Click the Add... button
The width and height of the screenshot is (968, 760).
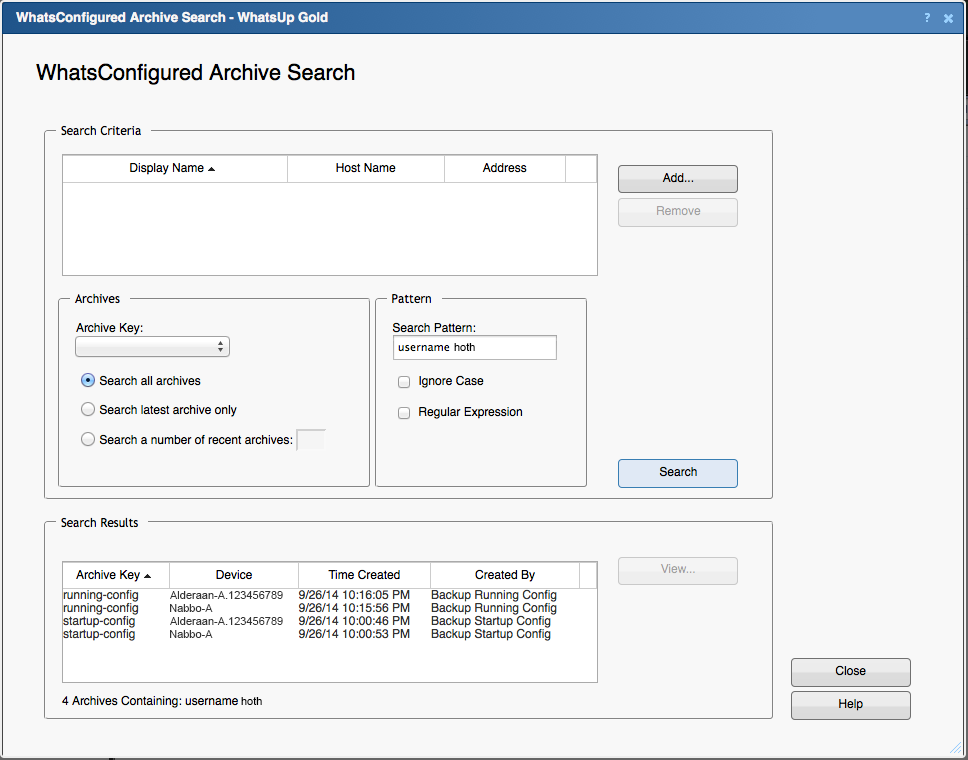coord(678,178)
